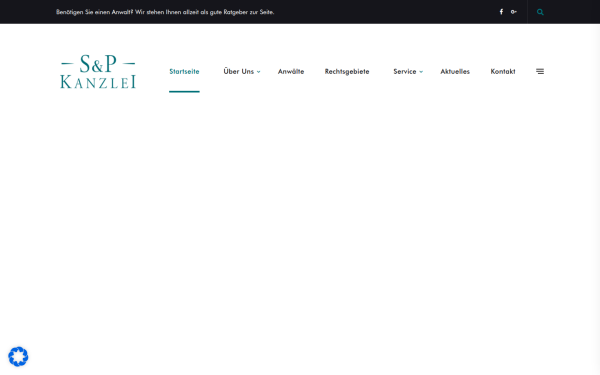Open the hamburger side menu icon
The width and height of the screenshot is (600, 375).
(540, 71)
